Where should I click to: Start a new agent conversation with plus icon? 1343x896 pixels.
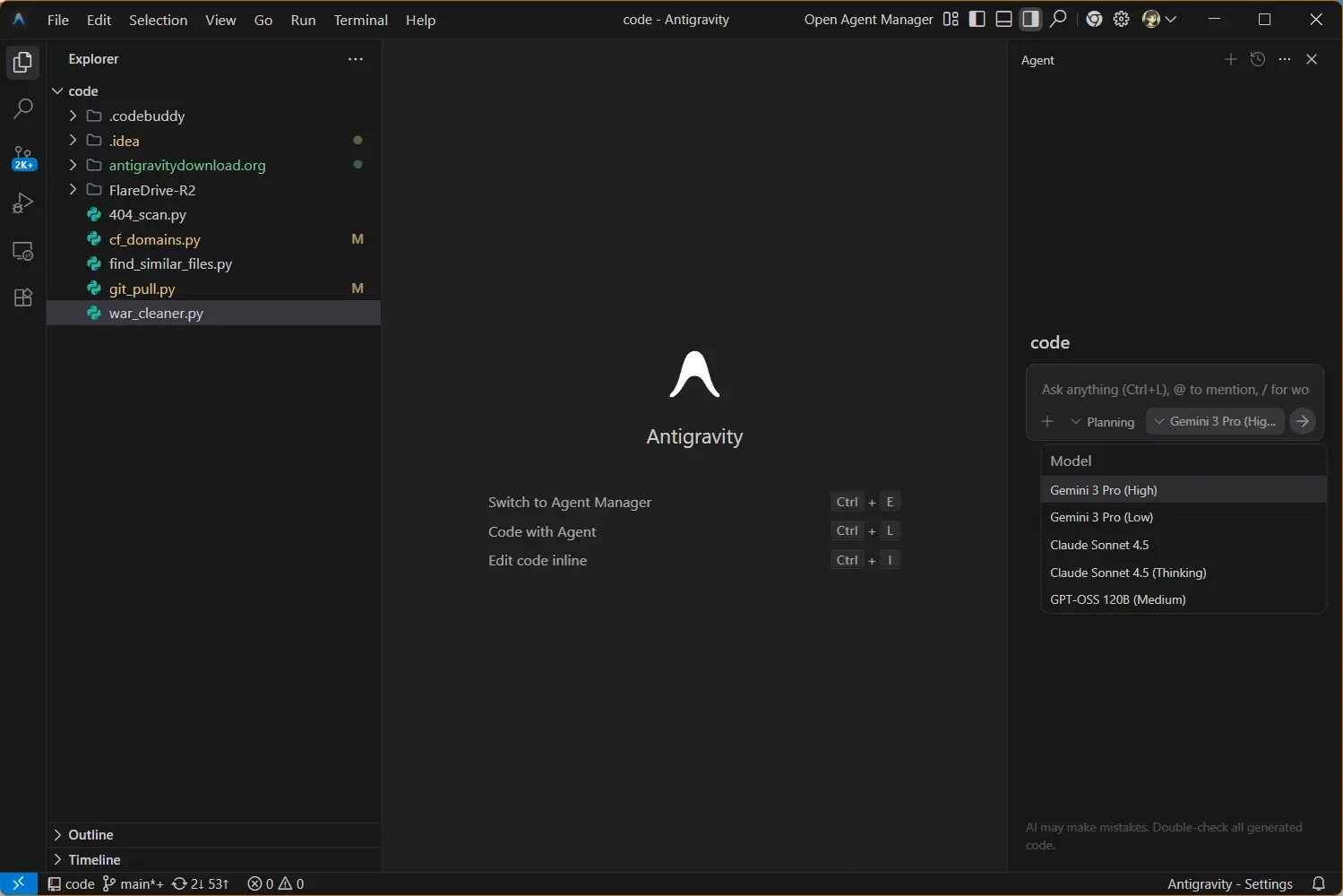pos(1230,59)
